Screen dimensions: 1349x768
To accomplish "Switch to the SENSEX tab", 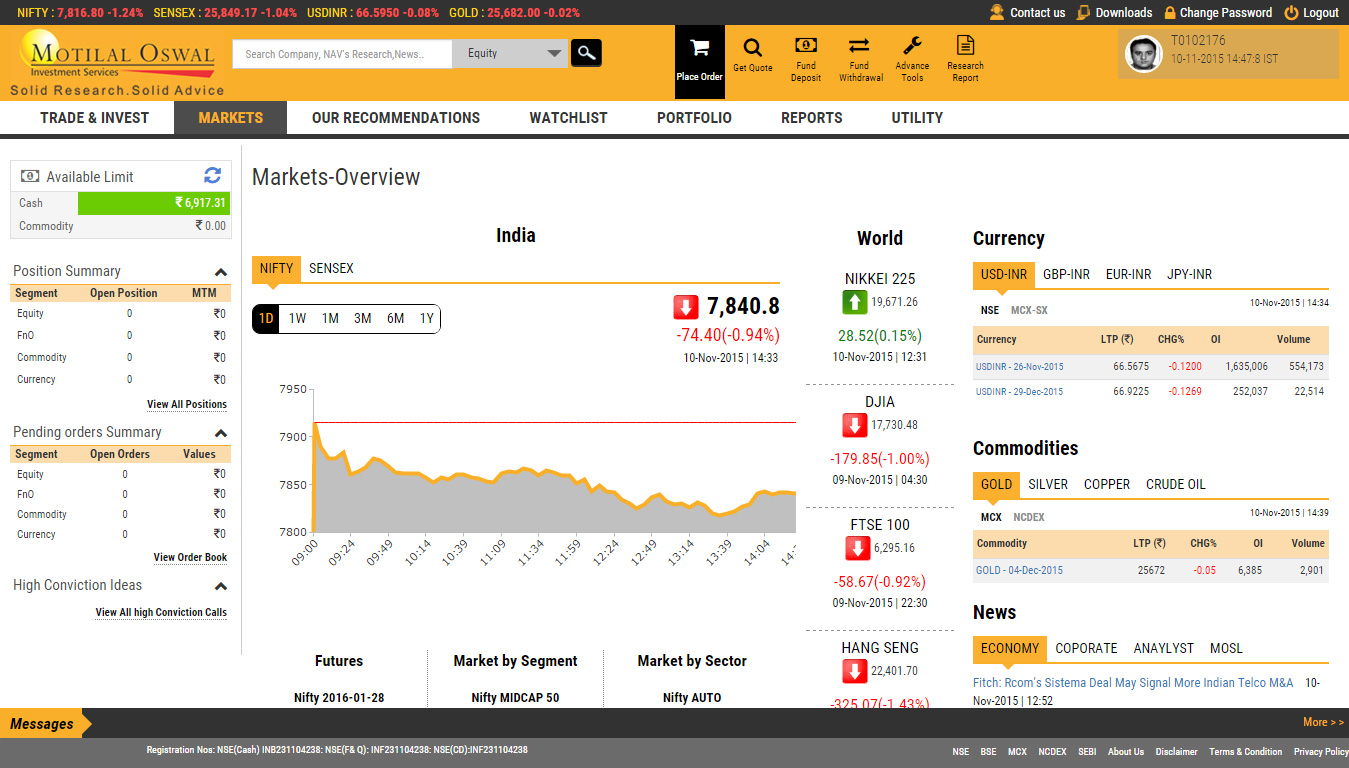I will click(x=331, y=269).
